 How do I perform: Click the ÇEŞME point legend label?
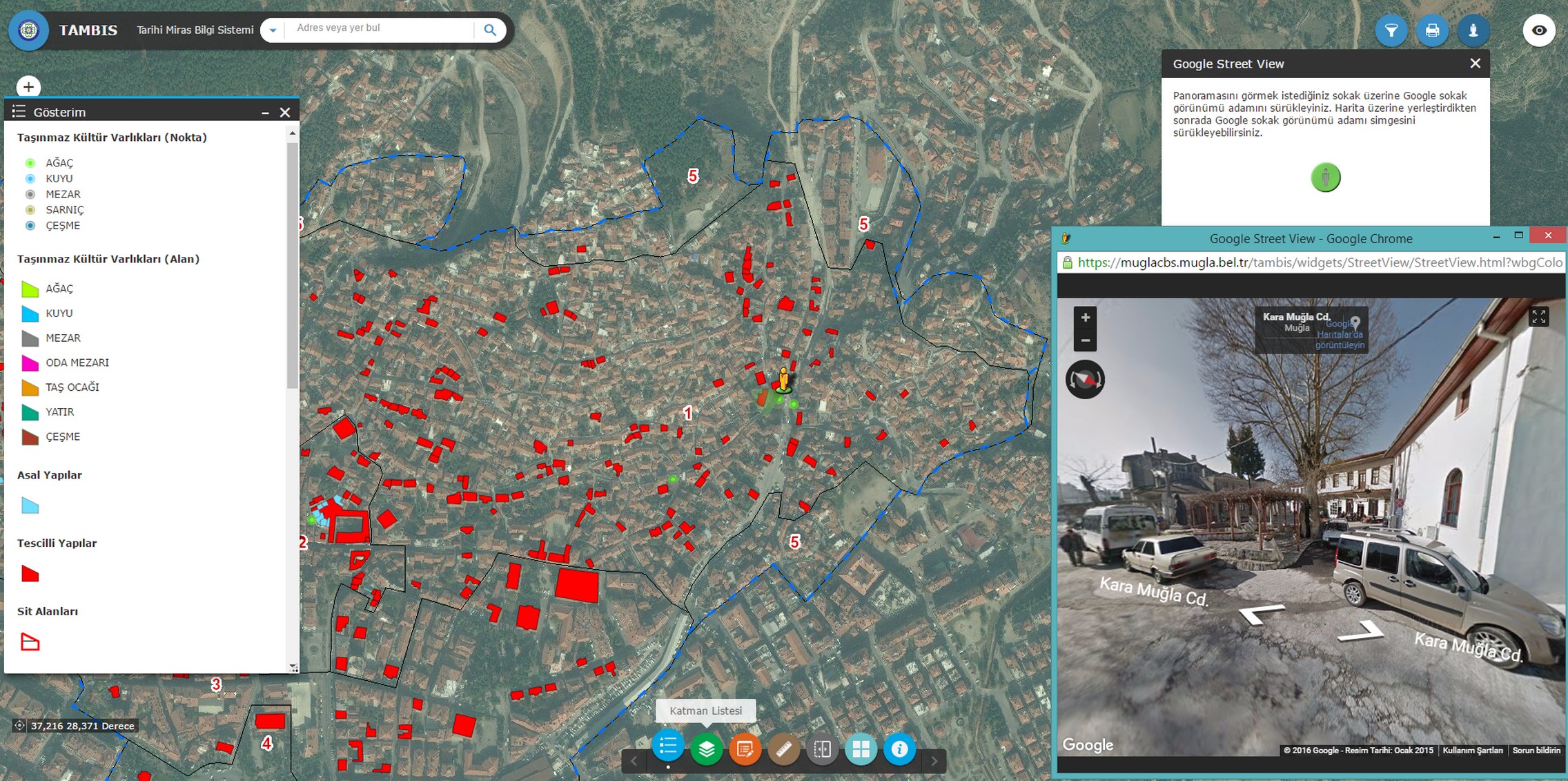point(63,225)
